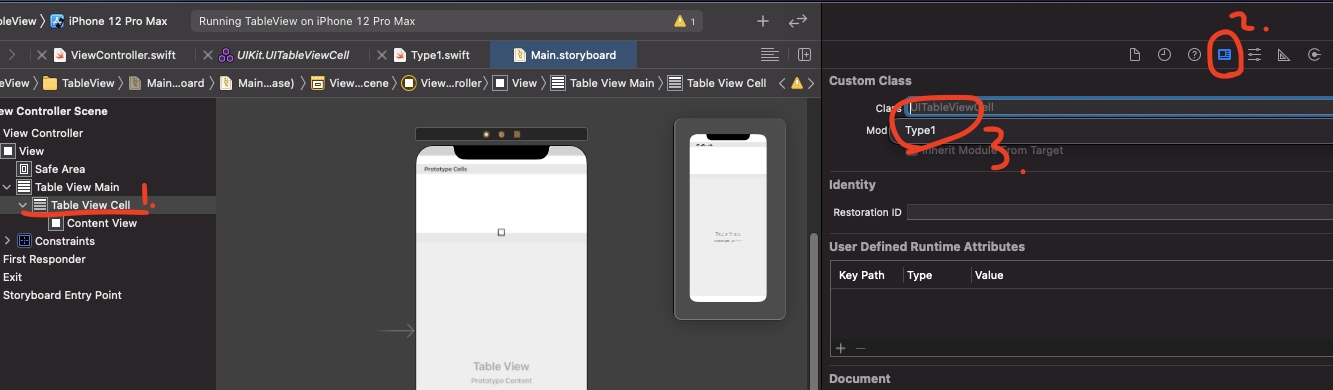
Task: Go forward with the navigation arrow
Action: pos(11,55)
